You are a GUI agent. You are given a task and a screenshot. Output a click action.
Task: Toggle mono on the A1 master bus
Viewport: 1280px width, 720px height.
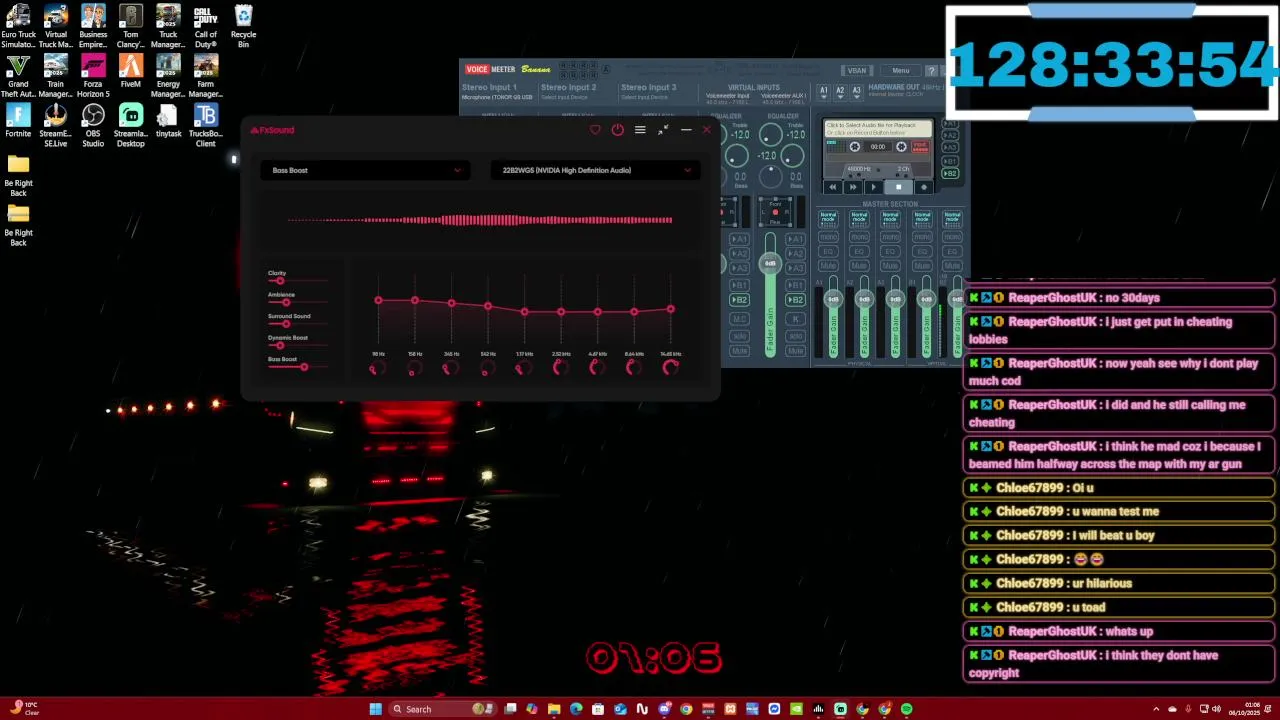(x=828, y=236)
